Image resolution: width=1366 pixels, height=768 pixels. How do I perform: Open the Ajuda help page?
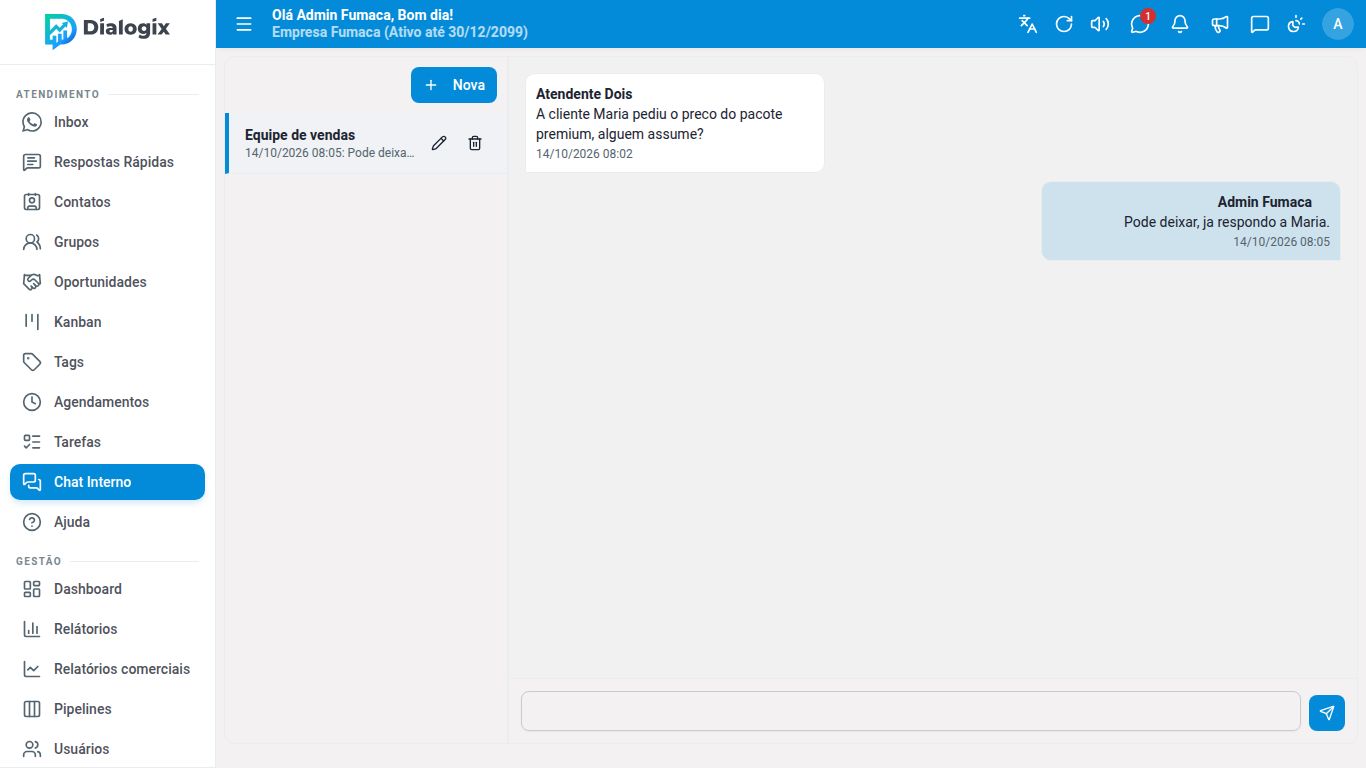pyautogui.click(x=107, y=522)
